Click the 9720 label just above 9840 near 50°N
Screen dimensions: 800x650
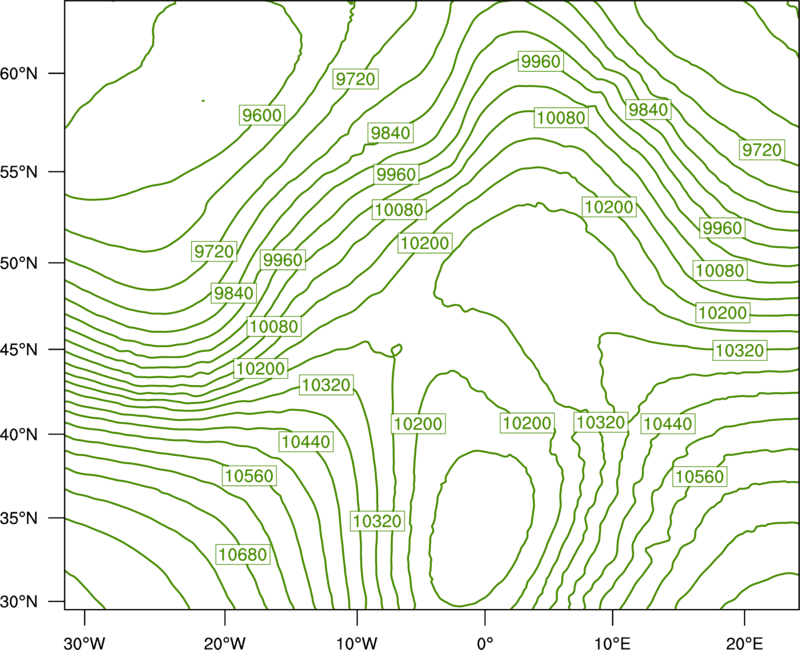pos(214,251)
